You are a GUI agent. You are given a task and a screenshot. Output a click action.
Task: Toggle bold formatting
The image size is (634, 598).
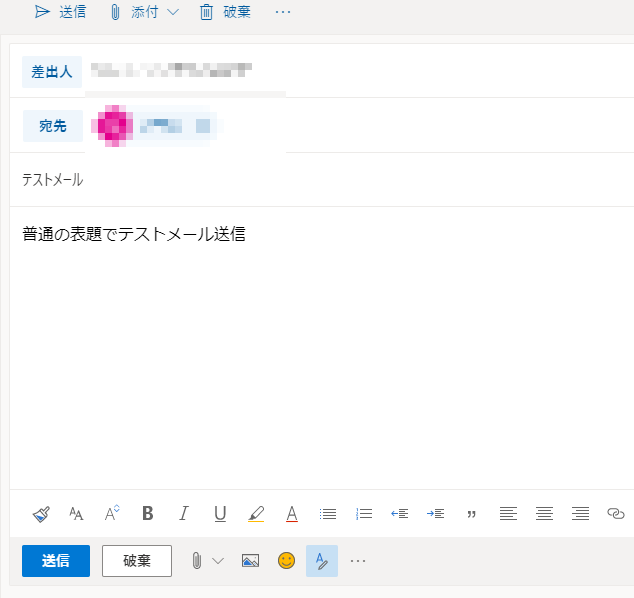148,513
